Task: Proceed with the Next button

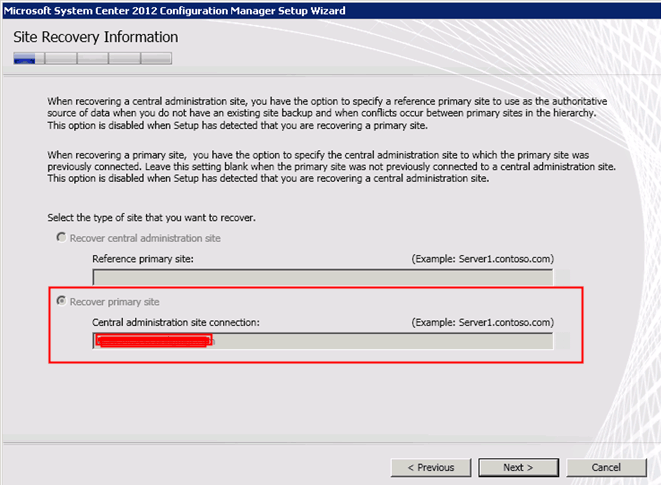Action: coord(519,468)
